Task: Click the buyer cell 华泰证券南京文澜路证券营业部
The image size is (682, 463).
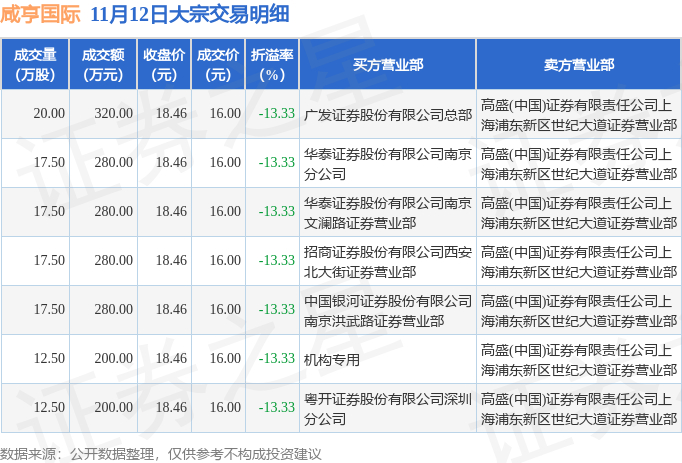Action: [388, 213]
